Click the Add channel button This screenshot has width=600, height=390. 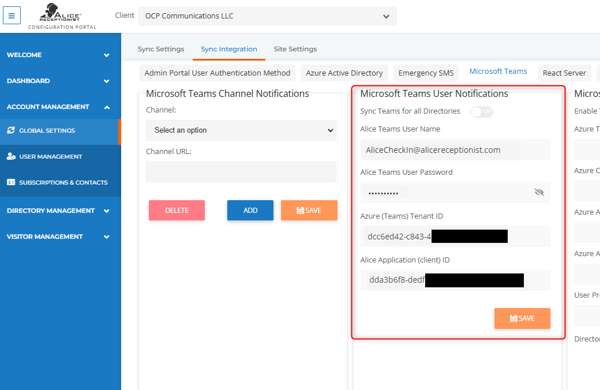(250, 210)
